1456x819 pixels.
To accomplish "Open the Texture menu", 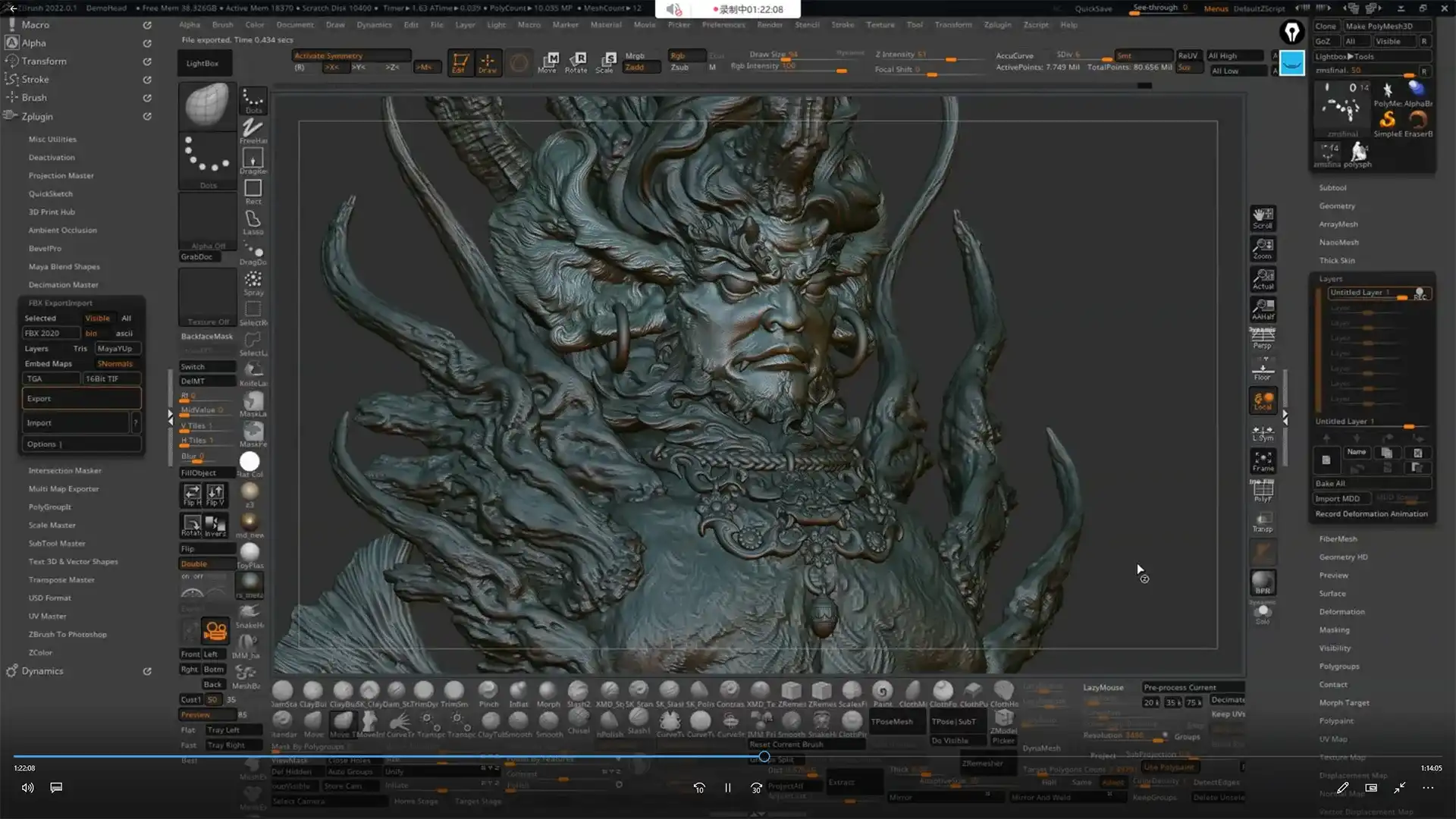I will [x=880, y=24].
